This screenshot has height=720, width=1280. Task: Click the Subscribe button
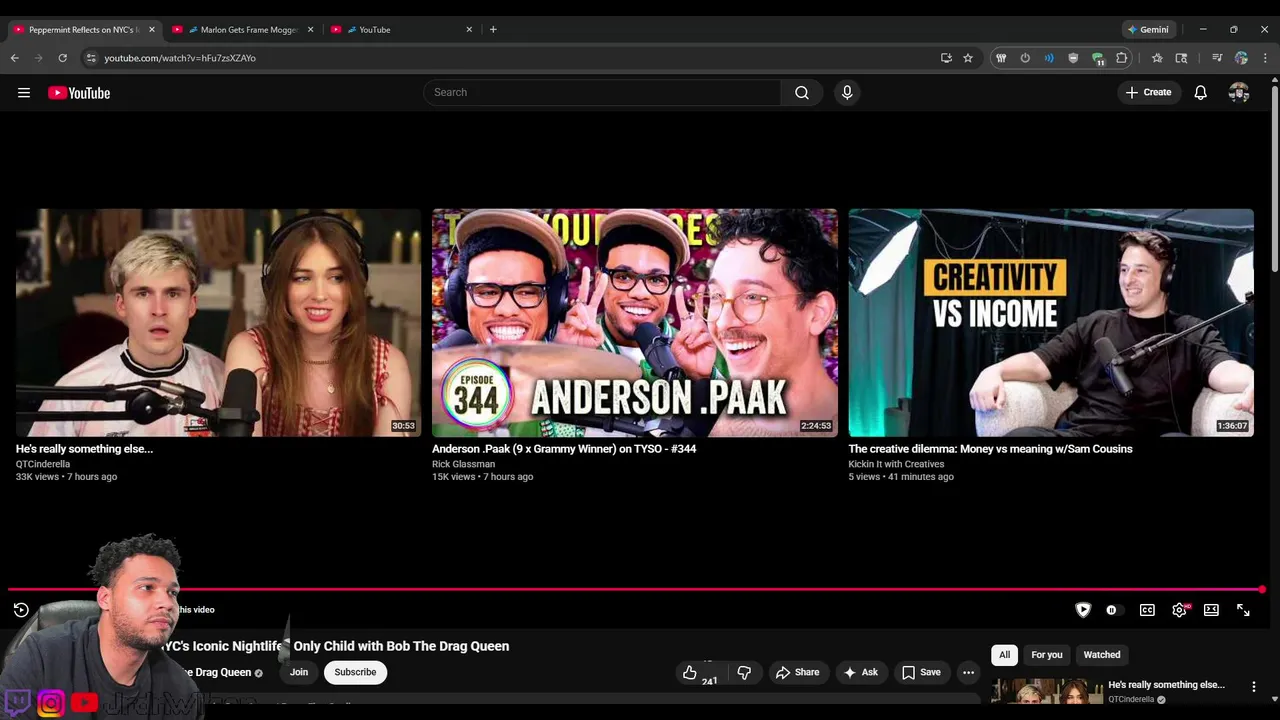click(355, 673)
